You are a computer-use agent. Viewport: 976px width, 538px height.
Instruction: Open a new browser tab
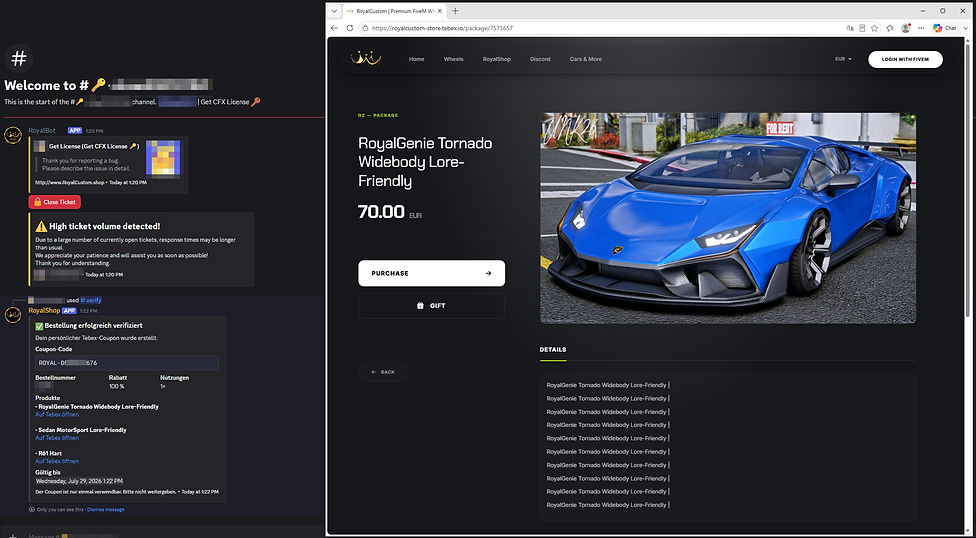tap(455, 11)
